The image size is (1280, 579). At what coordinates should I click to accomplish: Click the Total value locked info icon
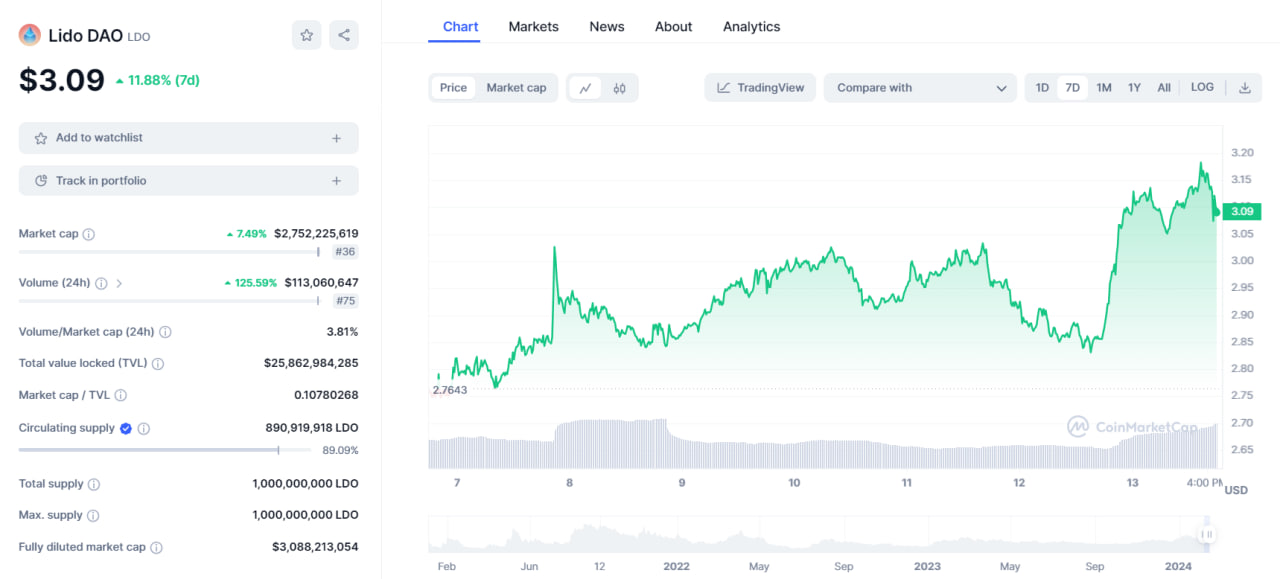click(158, 364)
